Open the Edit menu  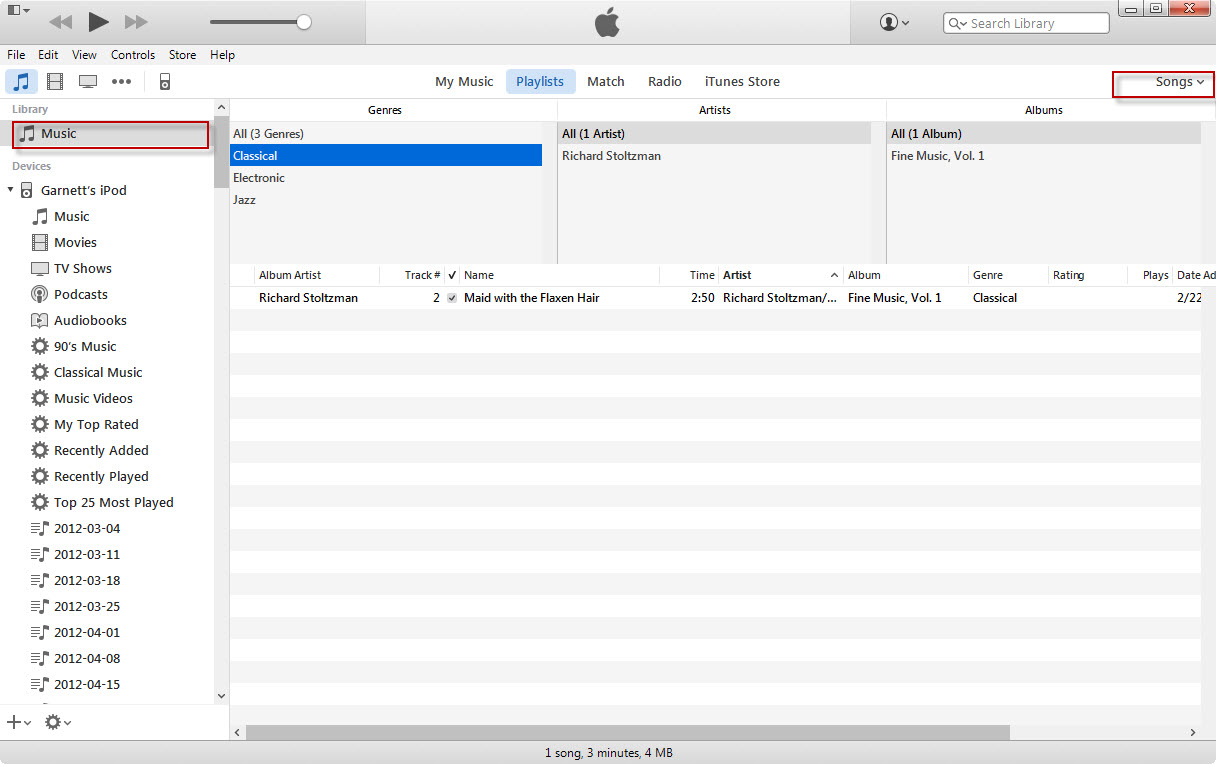click(48, 55)
